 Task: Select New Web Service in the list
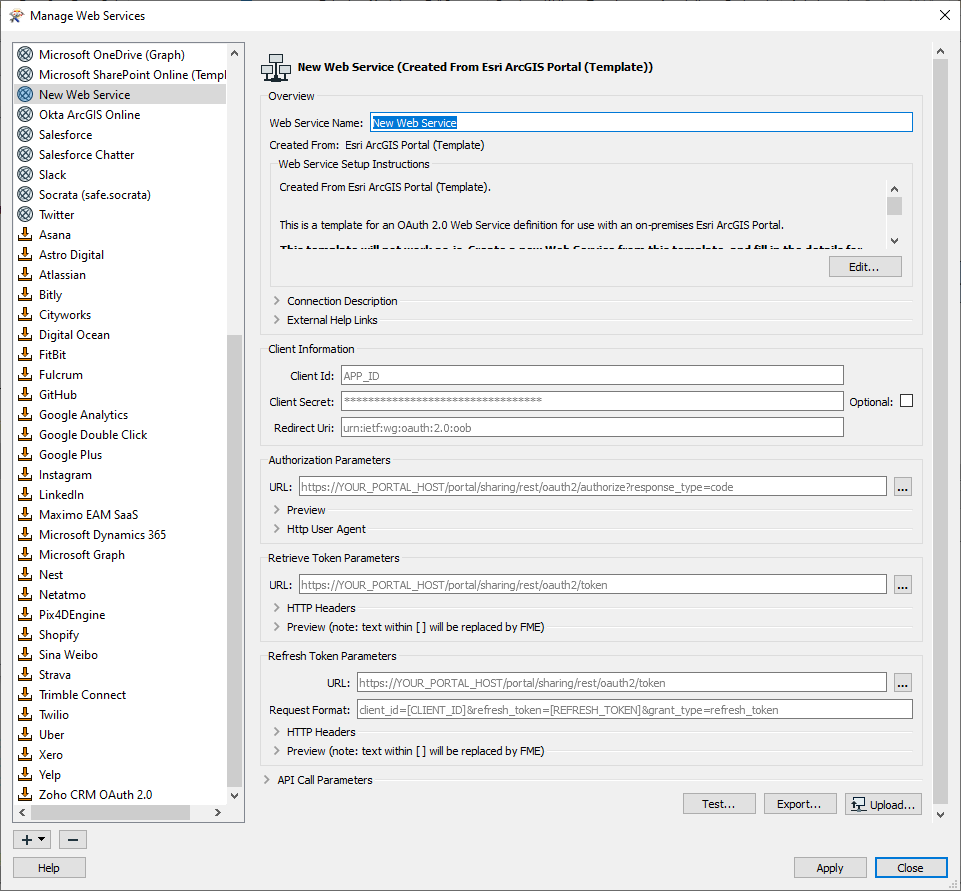[120, 94]
